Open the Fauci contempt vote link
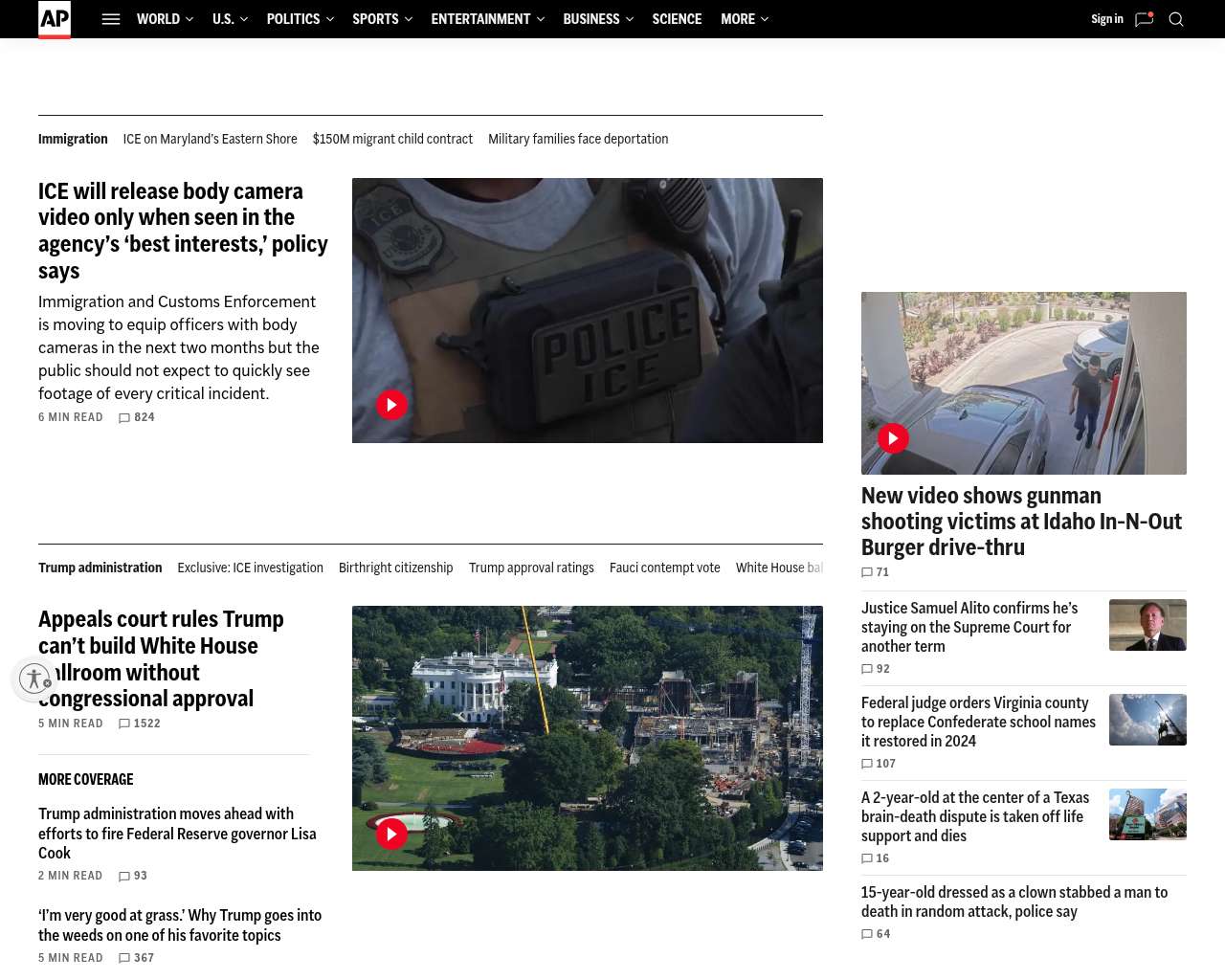This screenshot has width=1225, height=980. 665,568
